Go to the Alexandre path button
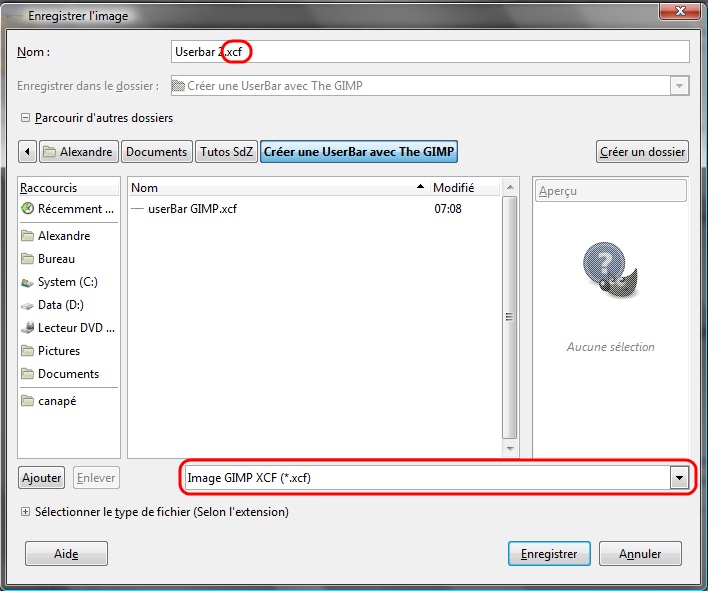 tap(79, 152)
